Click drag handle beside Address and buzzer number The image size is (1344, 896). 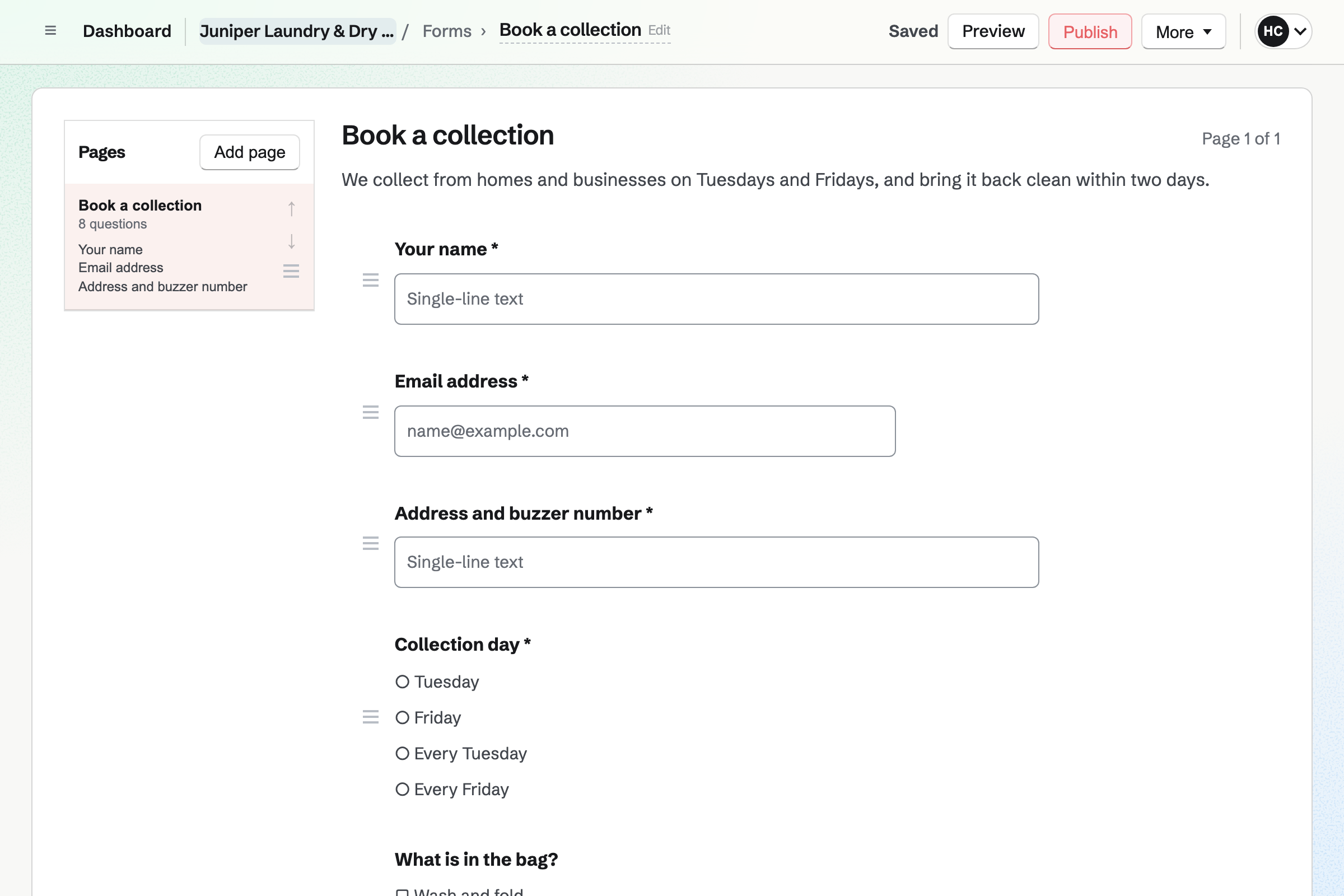[x=371, y=543]
